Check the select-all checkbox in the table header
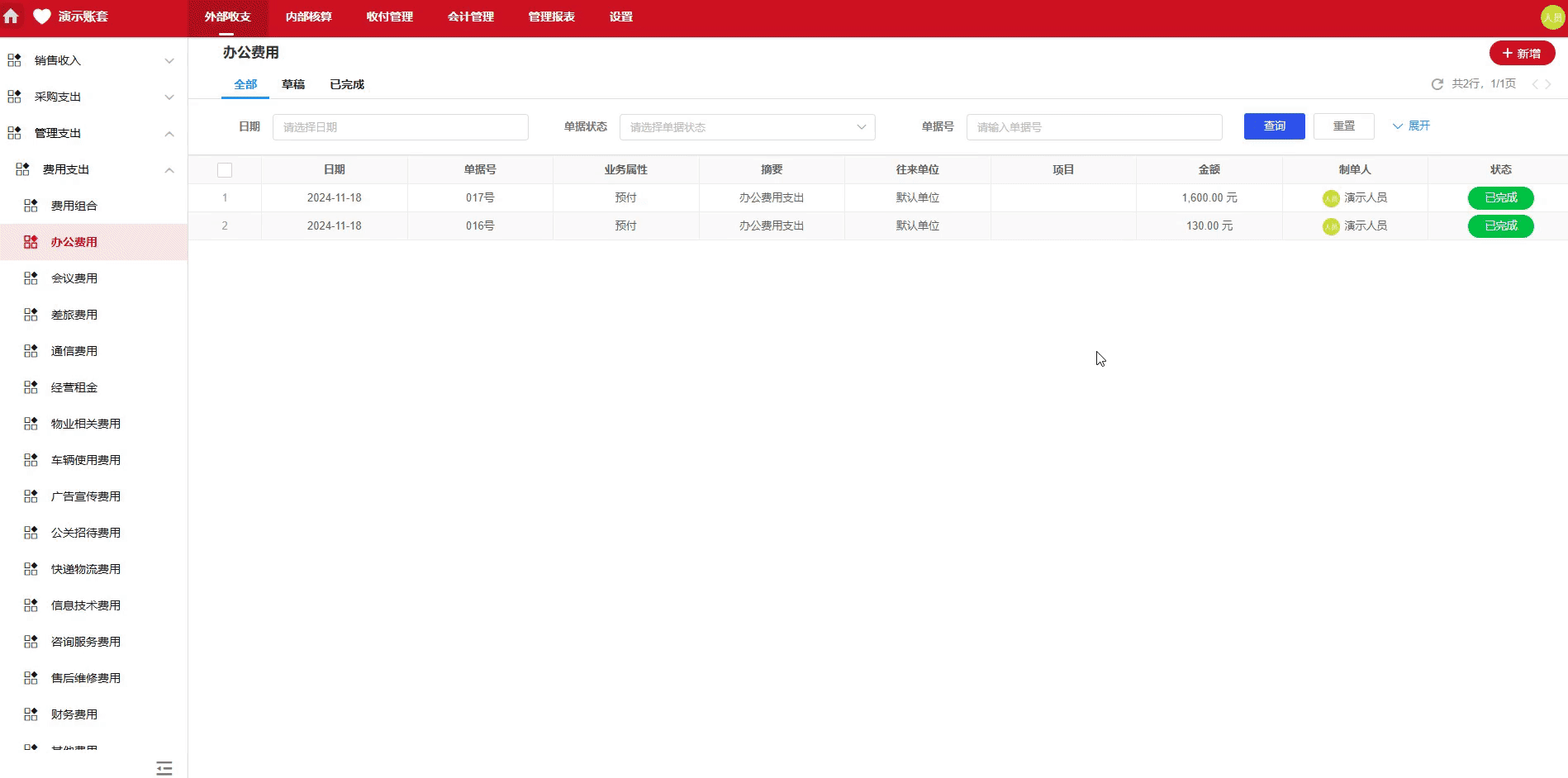This screenshot has height=778, width=1568. click(x=225, y=169)
